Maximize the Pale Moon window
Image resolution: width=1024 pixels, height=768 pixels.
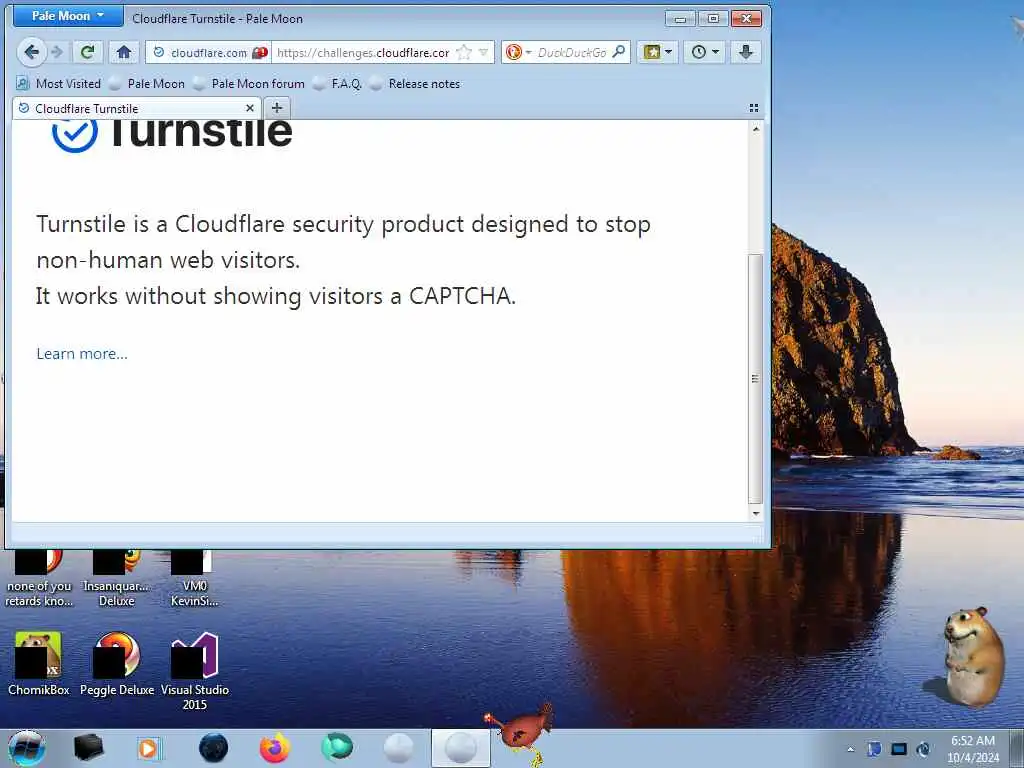coord(713,18)
